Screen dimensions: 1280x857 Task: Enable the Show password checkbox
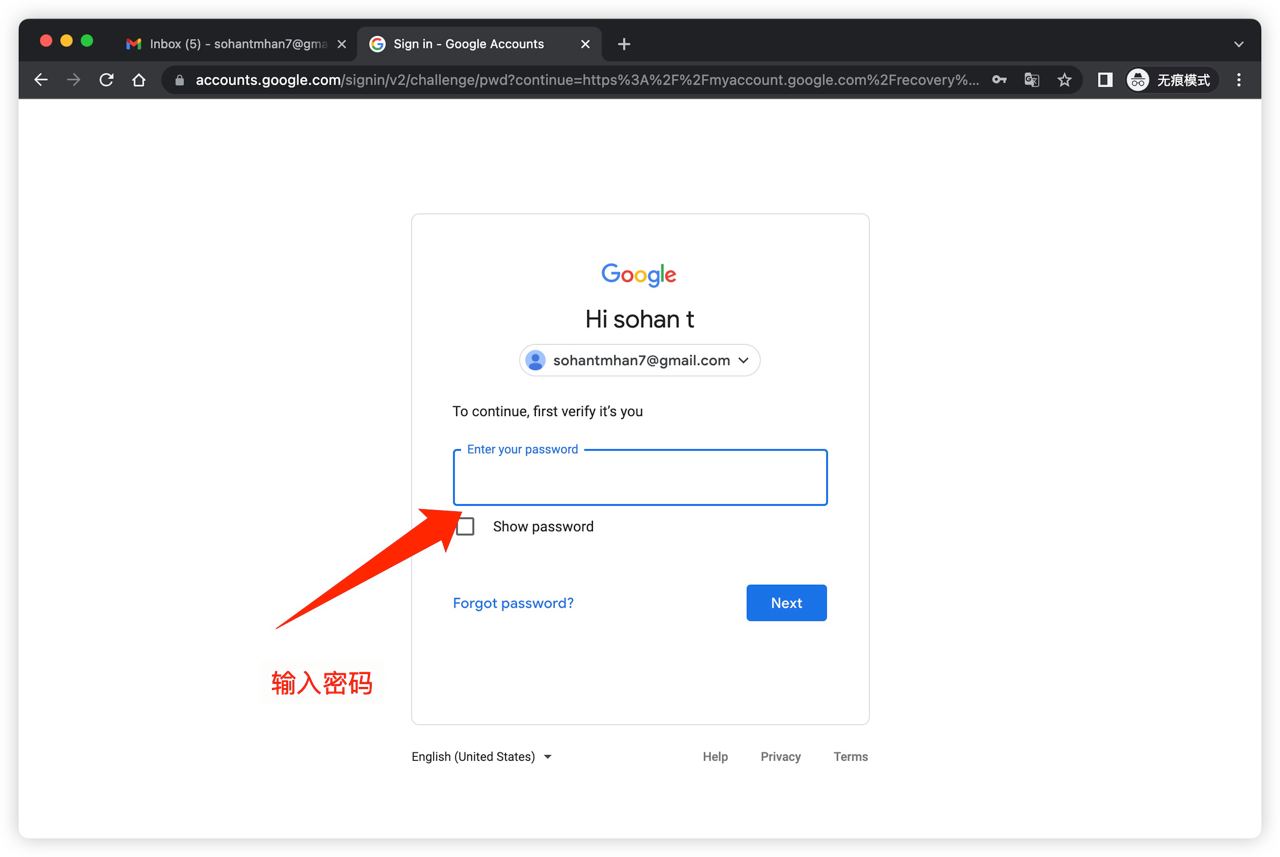click(465, 526)
